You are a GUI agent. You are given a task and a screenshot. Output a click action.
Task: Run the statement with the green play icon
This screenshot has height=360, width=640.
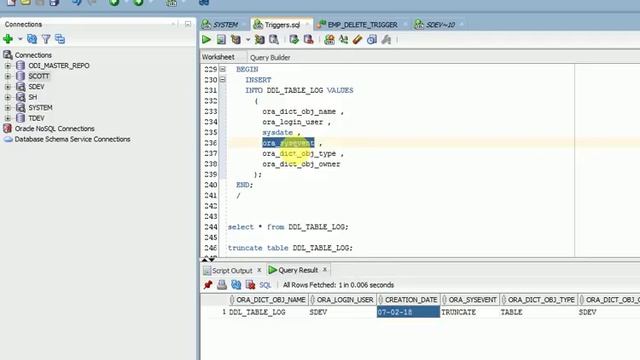207,40
